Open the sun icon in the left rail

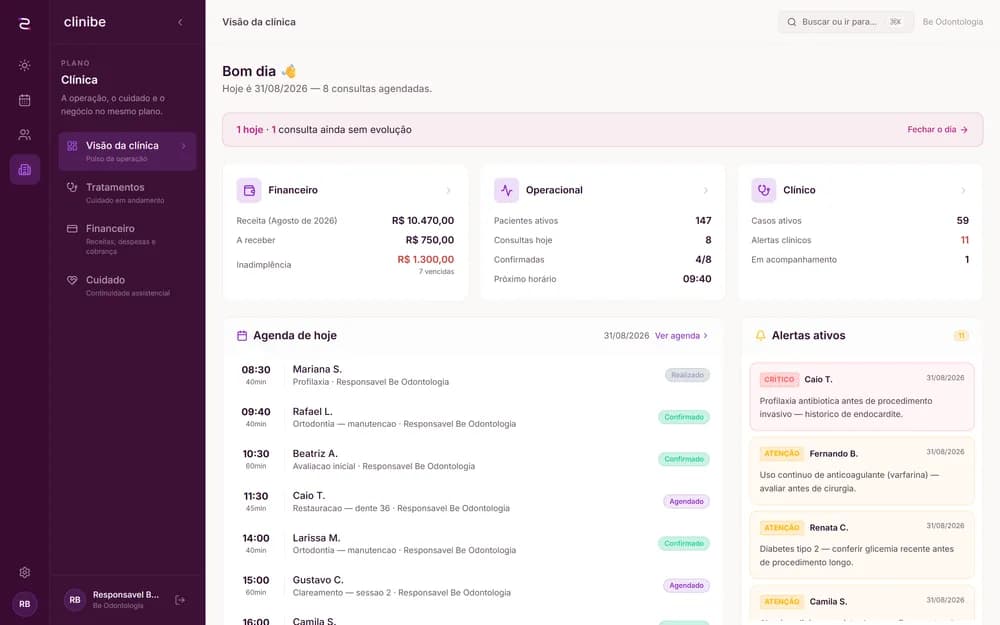24,65
